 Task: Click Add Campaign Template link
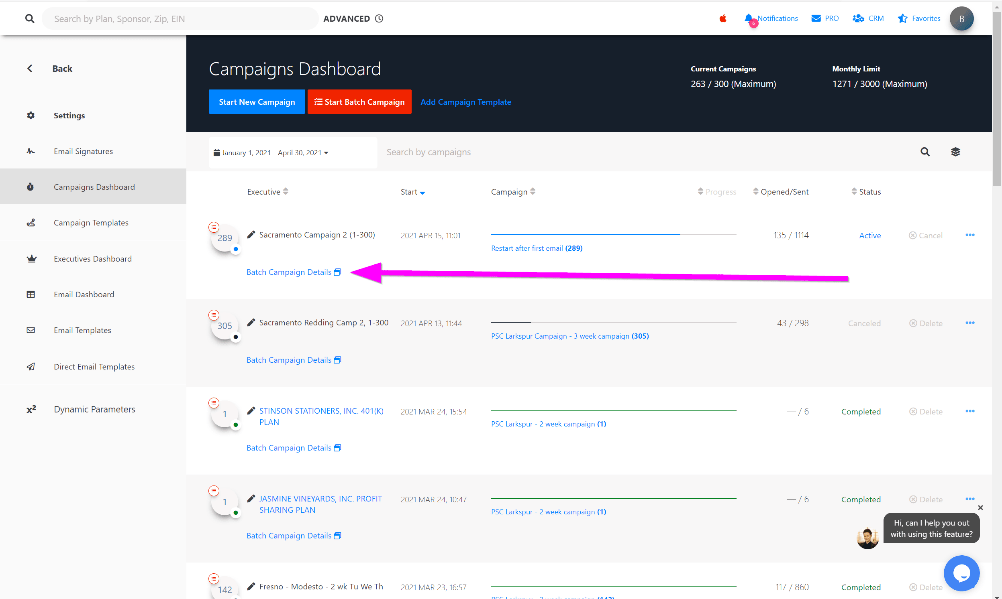coord(466,102)
